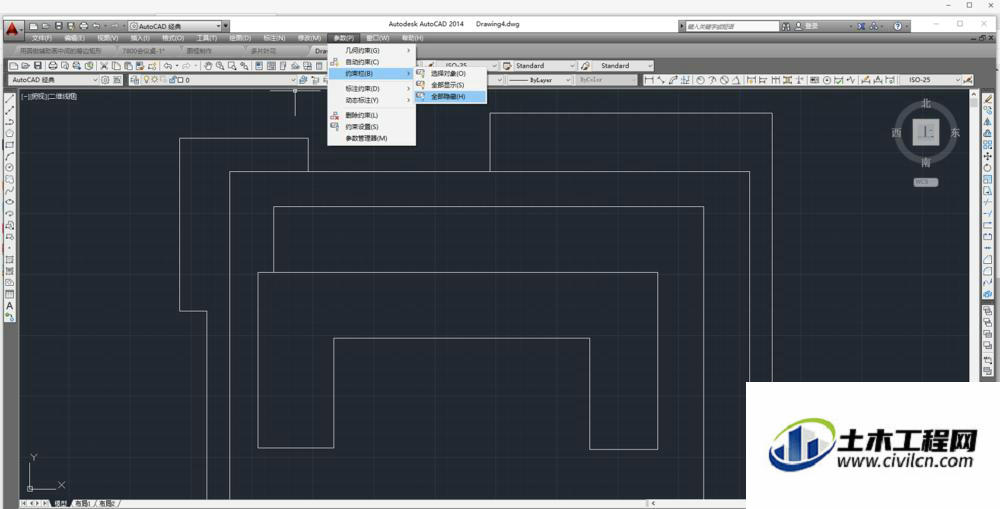Expand the layer list dropdown
This screenshot has height=509, width=1000.
pos(293,80)
